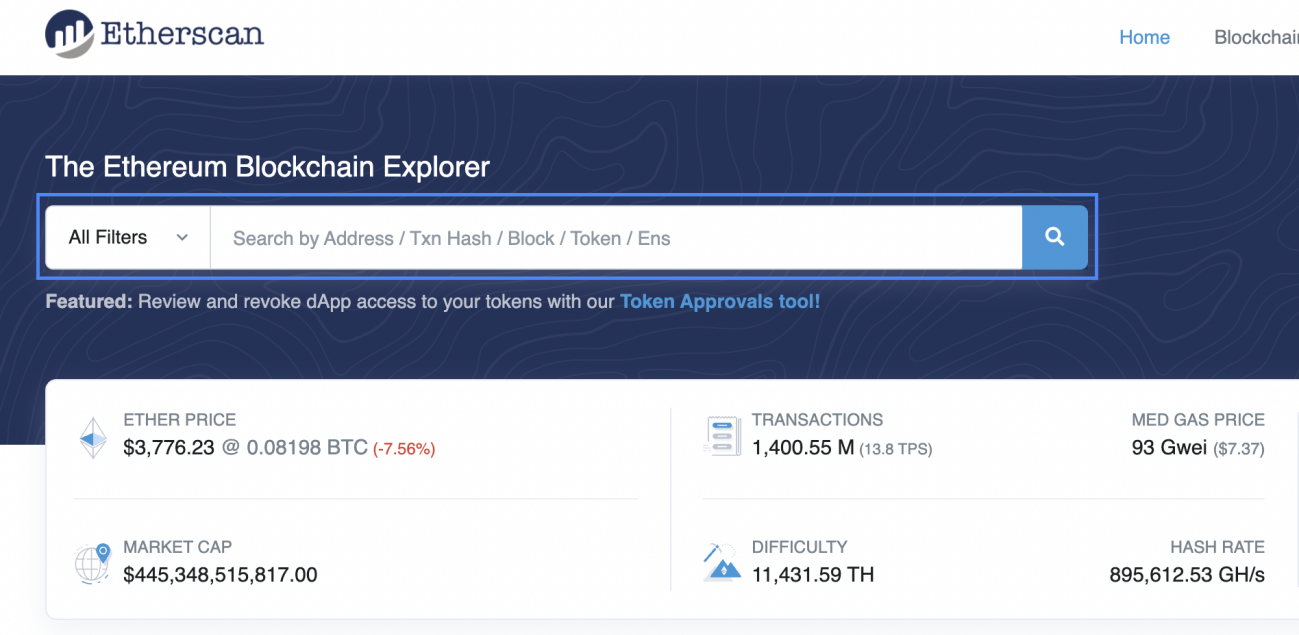Click the Ethereum diamond price icon

(93, 438)
